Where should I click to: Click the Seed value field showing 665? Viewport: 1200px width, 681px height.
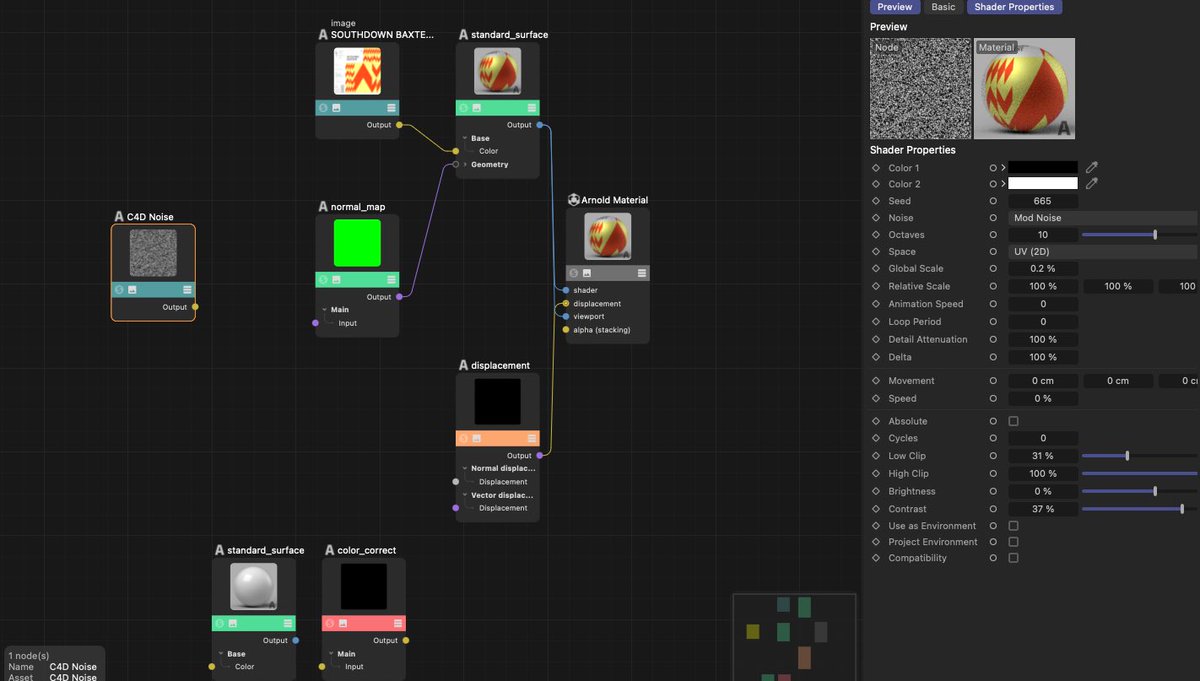click(x=1043, y=201)
